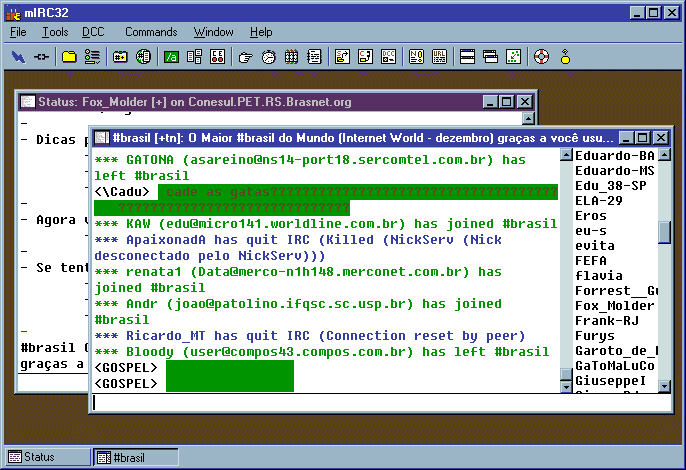686x470 pixels.
Task: Open the DCC Options icon
Action: tap(388, 57)
